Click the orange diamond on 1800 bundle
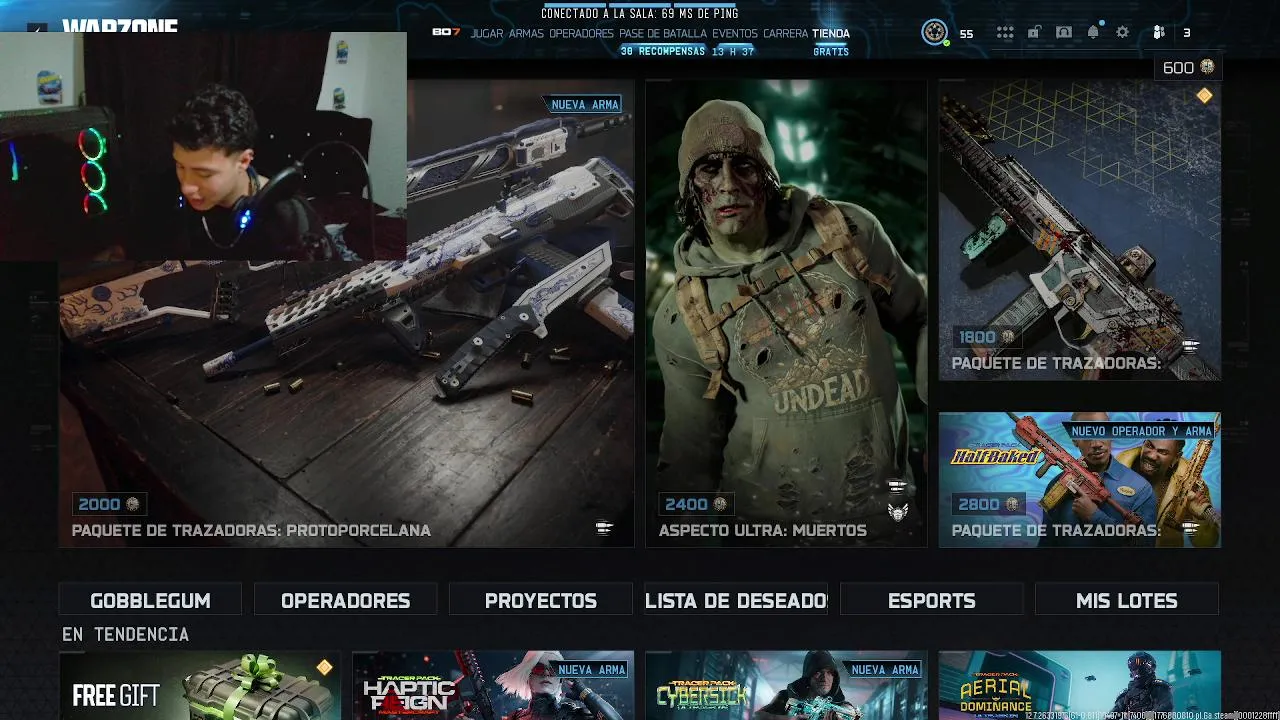 1204,96
